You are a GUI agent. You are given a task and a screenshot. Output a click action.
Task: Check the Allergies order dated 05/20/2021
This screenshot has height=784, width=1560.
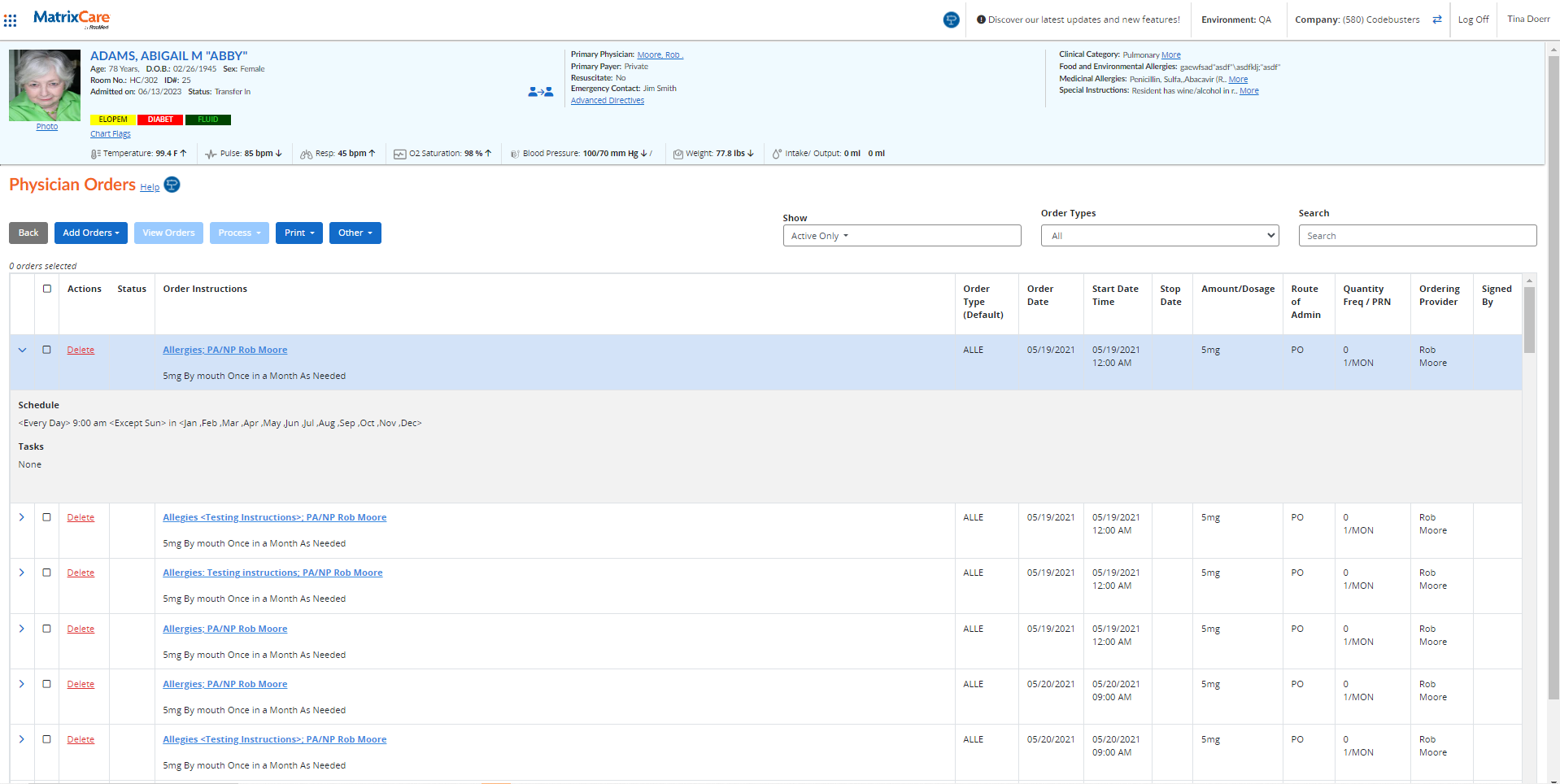pos(47,684)
